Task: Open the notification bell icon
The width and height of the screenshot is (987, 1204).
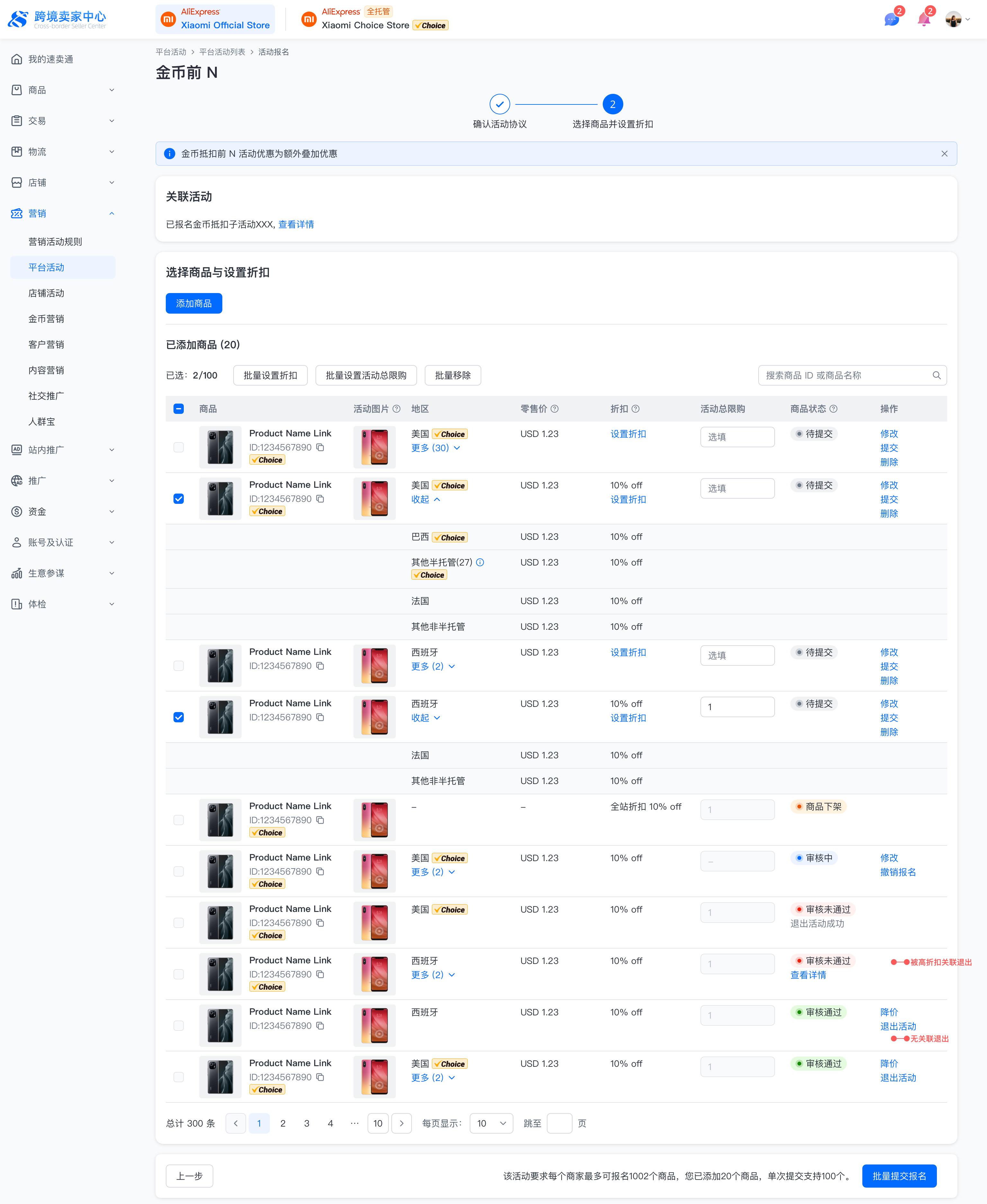Action: click(x=923, y=20)
